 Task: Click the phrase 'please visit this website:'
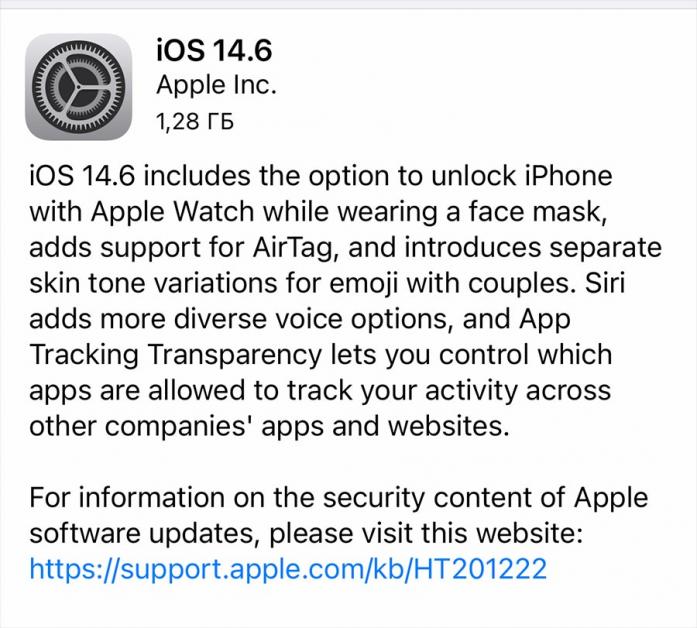click(x=426, y=533)
